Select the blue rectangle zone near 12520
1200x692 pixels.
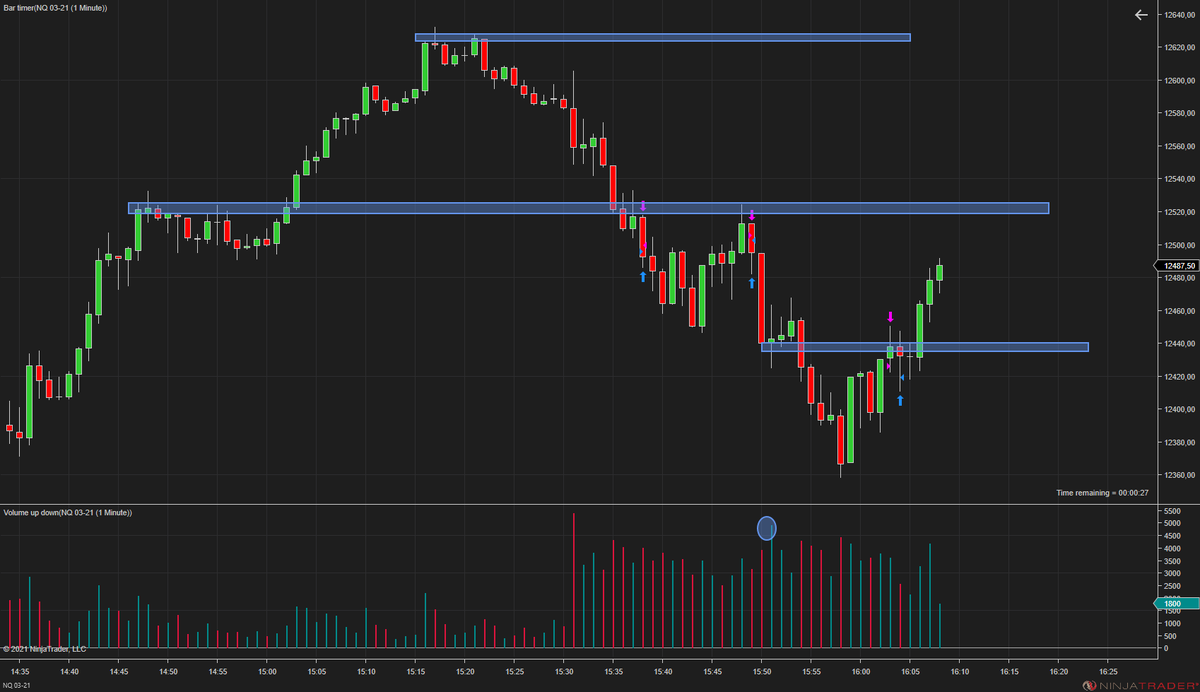coord(588,208)
